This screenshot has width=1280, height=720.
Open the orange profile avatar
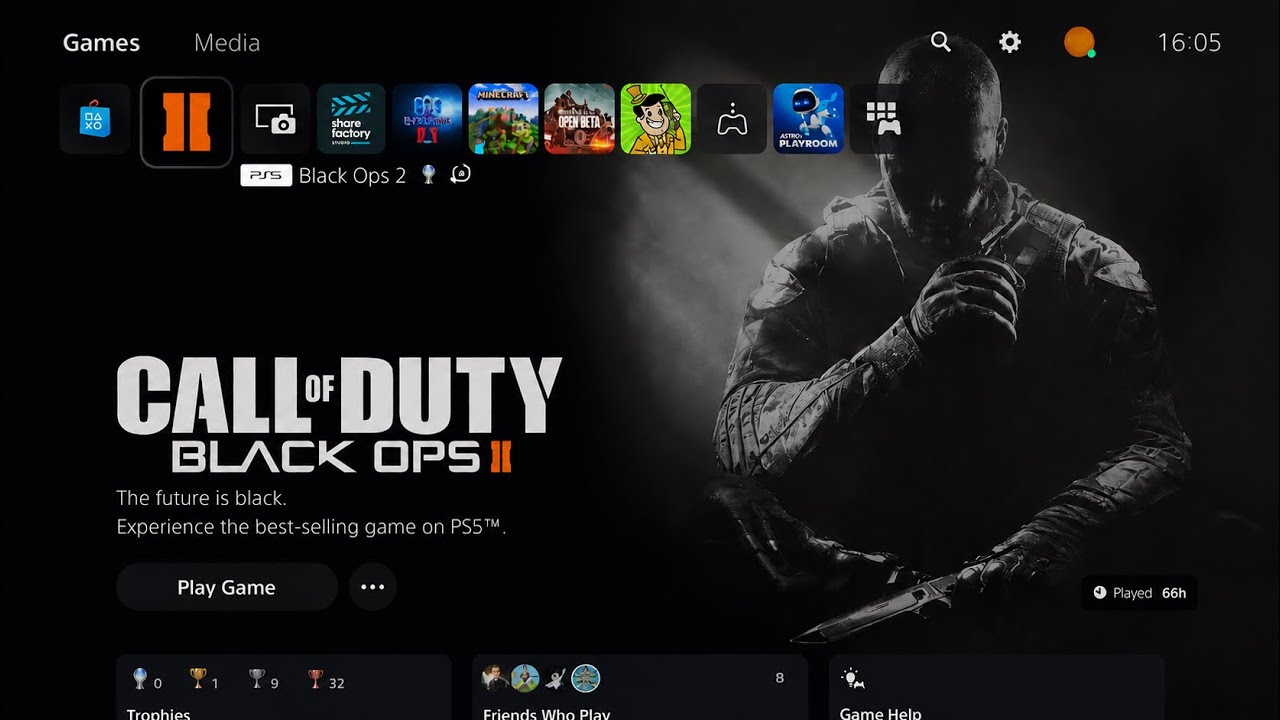[1078, 42]
